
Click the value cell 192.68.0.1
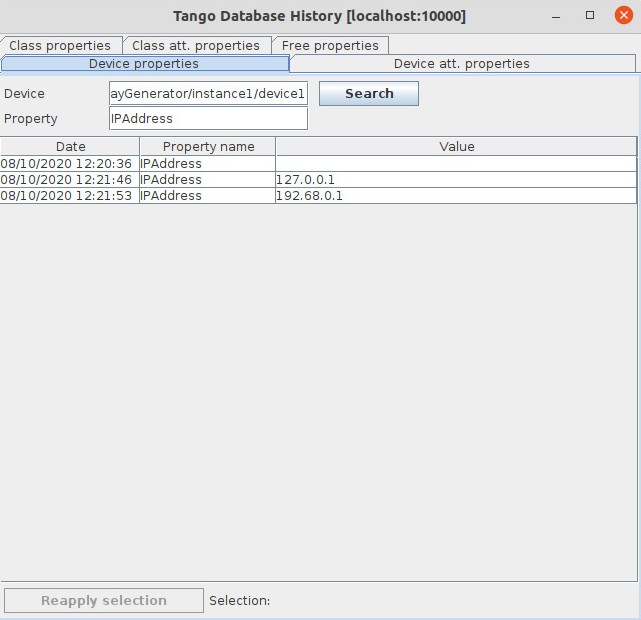456,196
